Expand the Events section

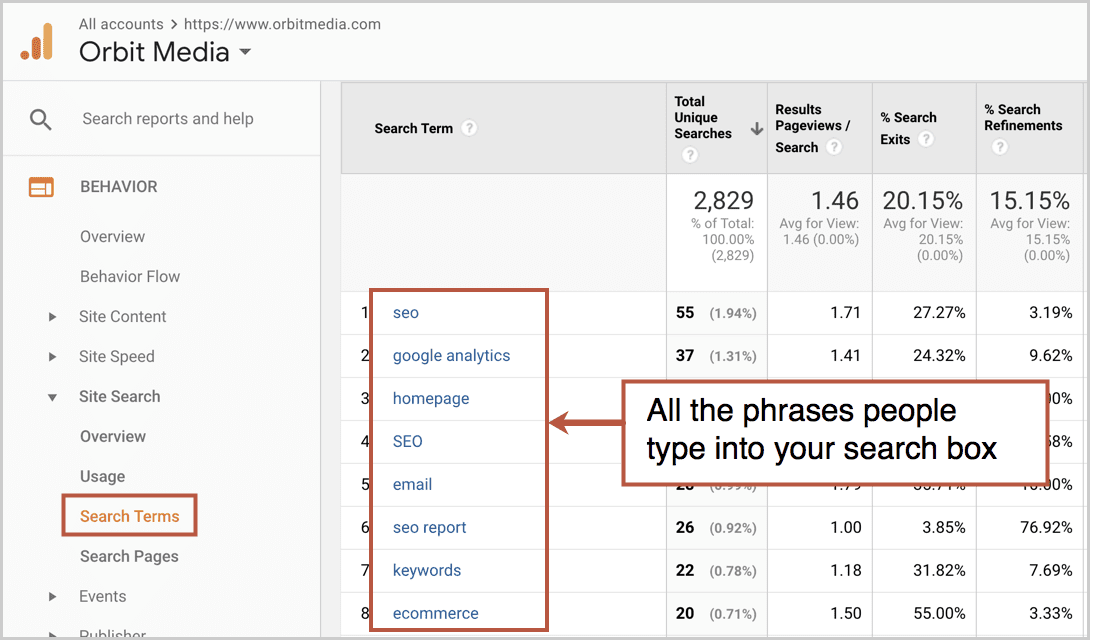pyautogui.click(x=53, y=597)
